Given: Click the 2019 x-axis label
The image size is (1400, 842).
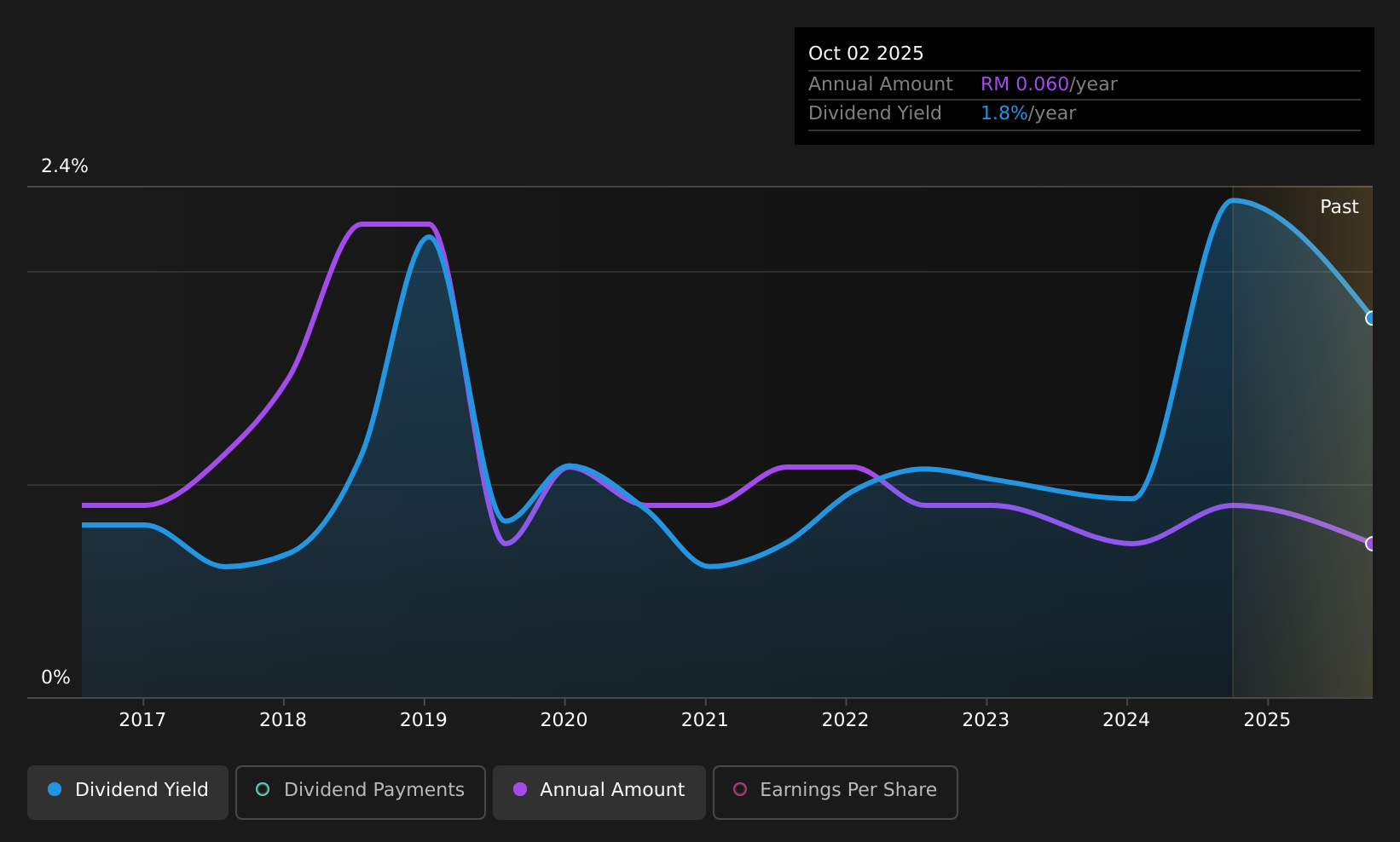Looking at the screenshot, I should pos(424,720).
